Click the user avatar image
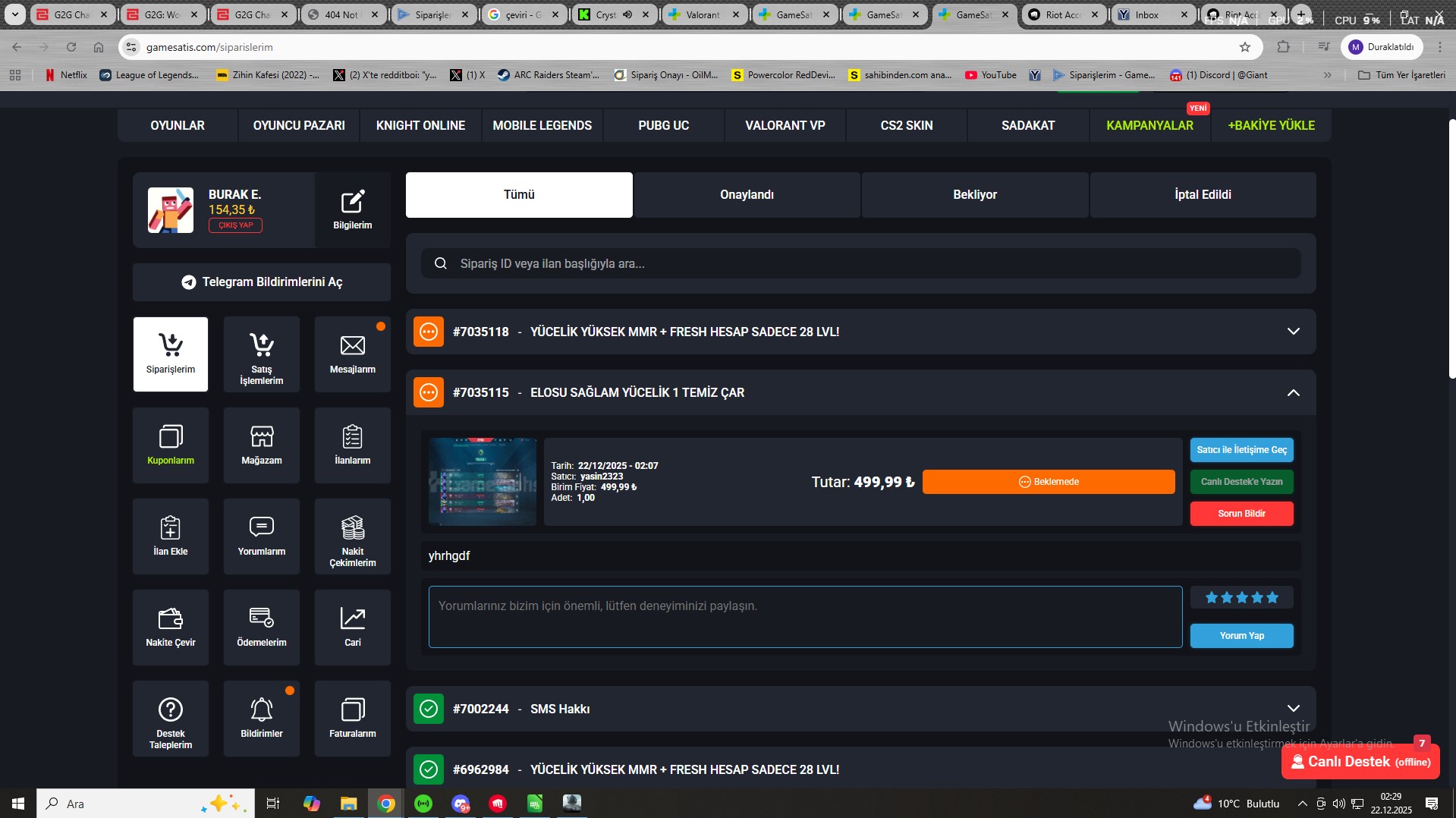 tap(171, 210)
